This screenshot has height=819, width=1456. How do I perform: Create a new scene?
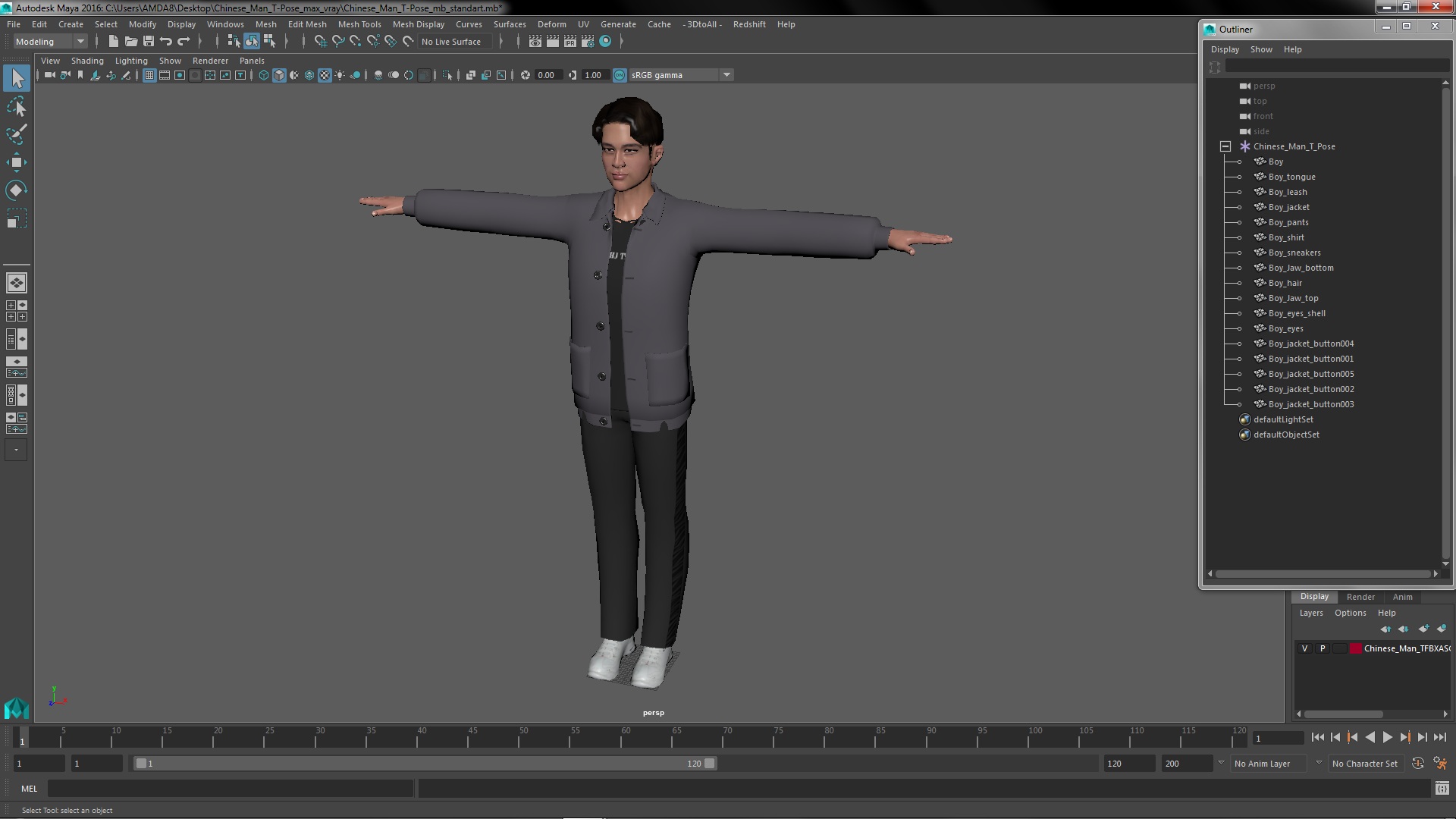[x=113, y=42]
